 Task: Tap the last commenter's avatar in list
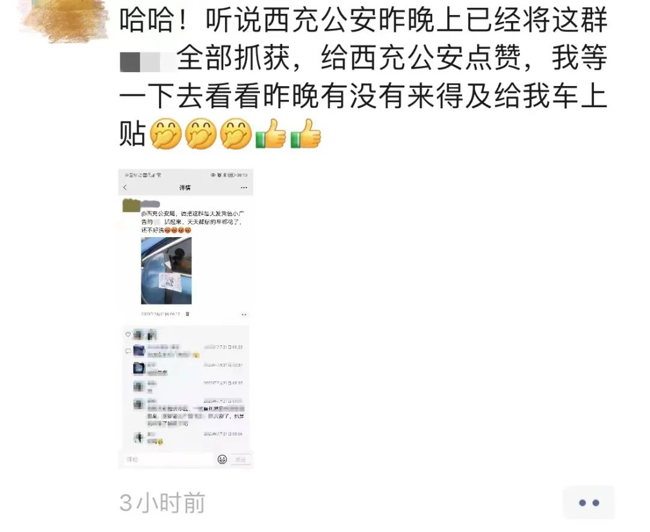(138, 437)
